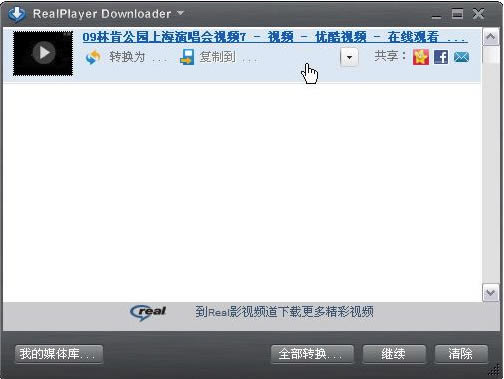Click the RealPlayer Downloader logo icon
The height and width of the screenshot is (379, 504).
[16, 14]
